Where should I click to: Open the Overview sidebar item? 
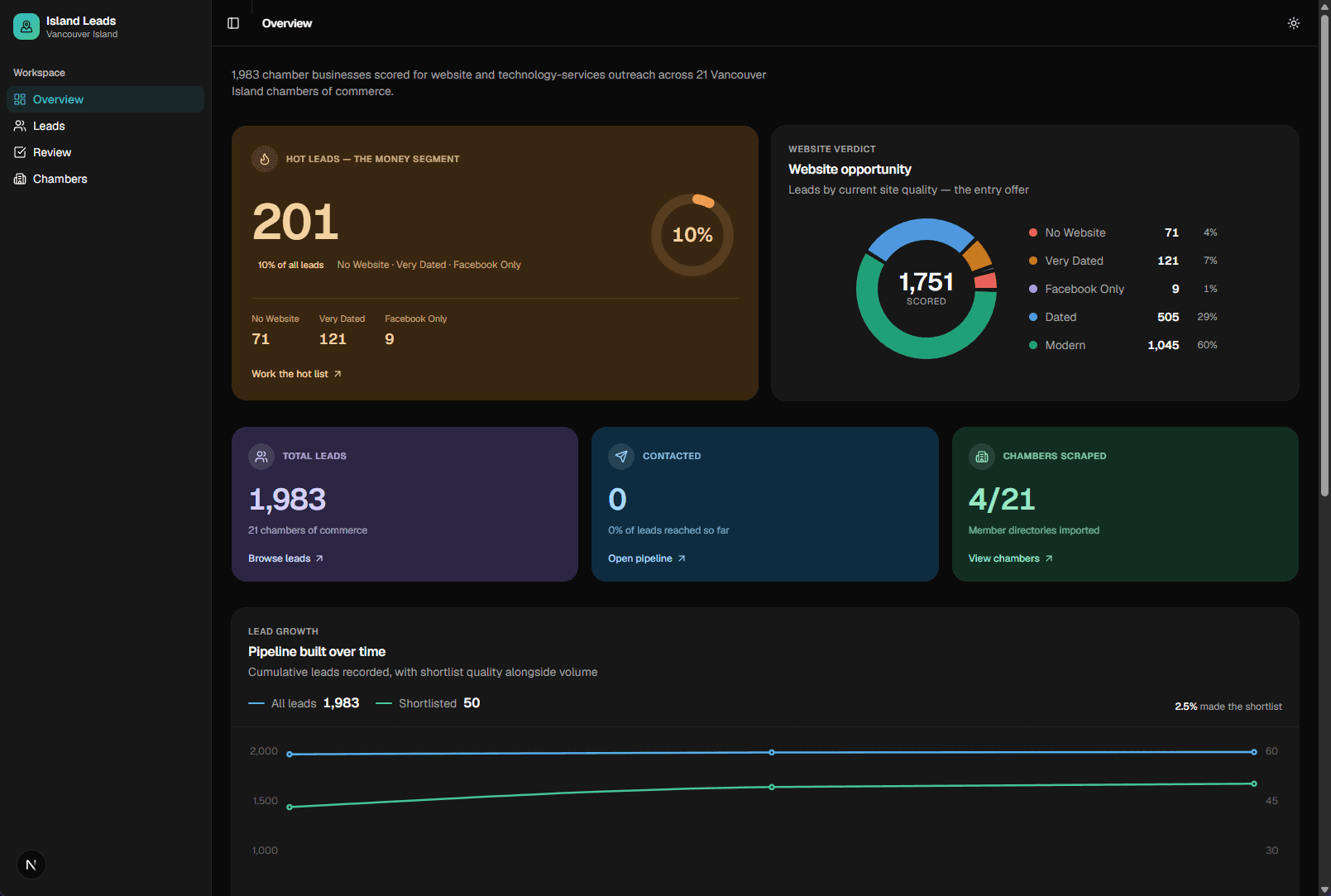[x=105, y=99]
